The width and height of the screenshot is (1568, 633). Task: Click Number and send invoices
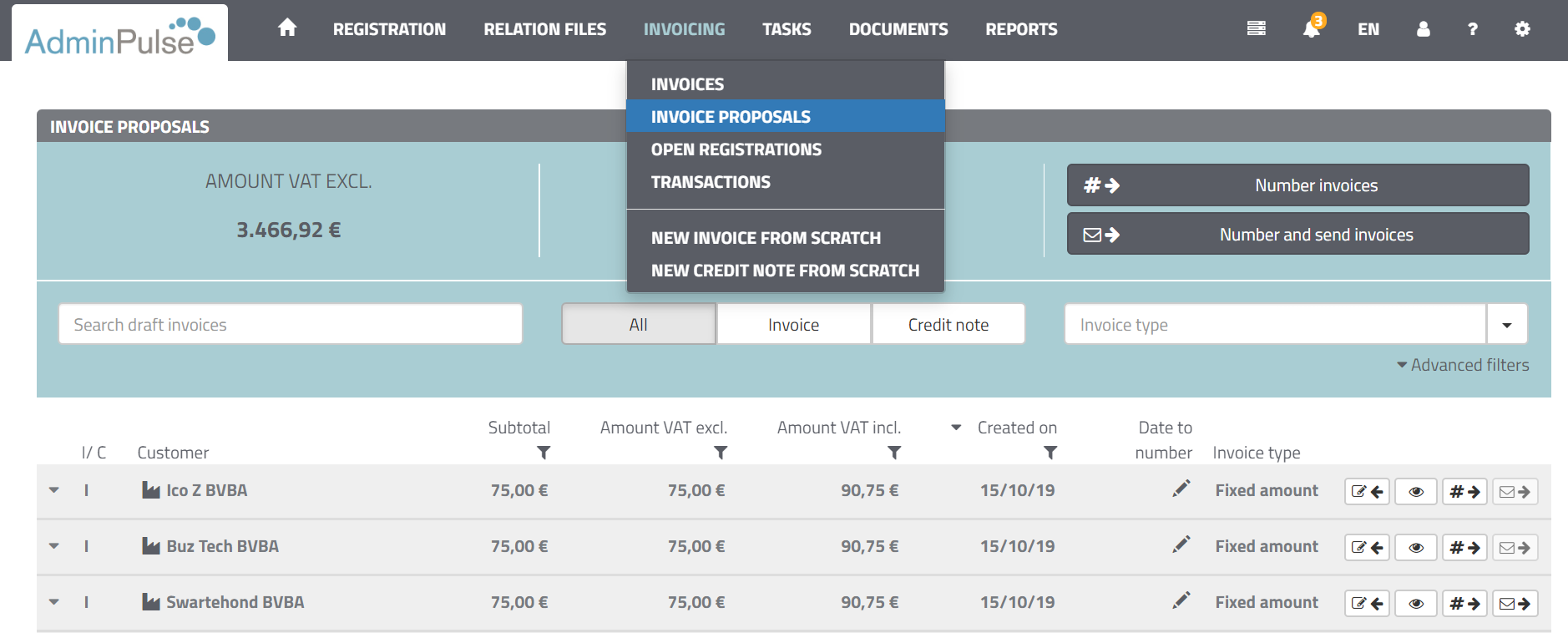[x=1297, y=235]
